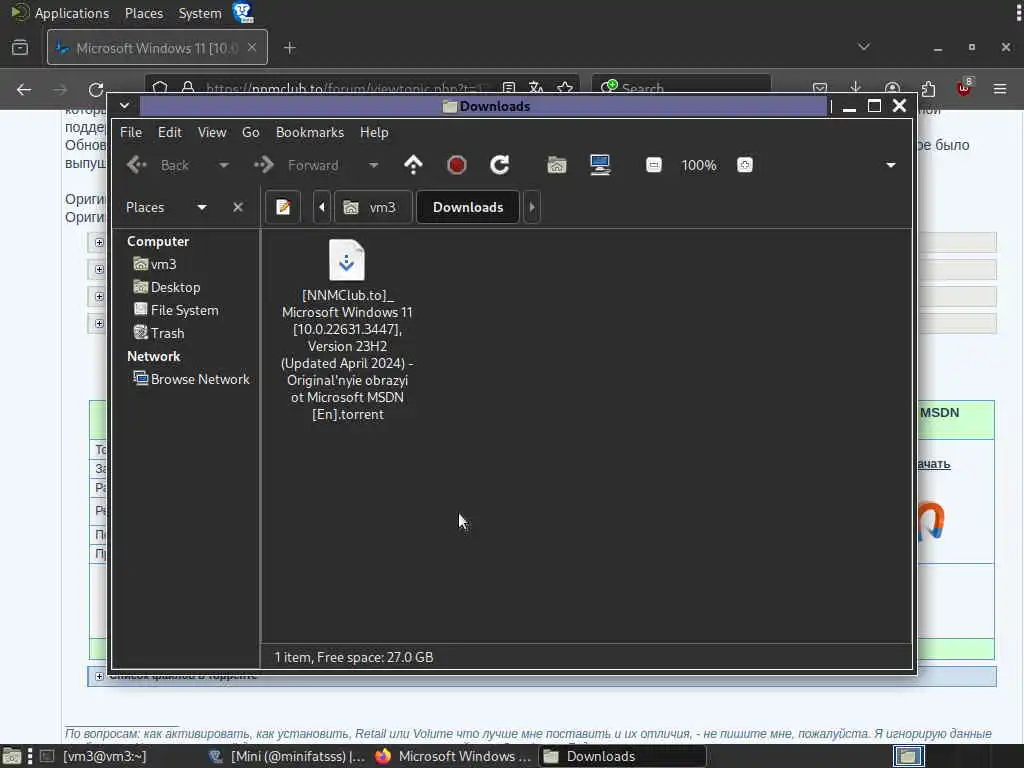Switch to Microsoft Windows Firefox taskbar entry
The image size is (1024, 768).
(x=455, y=756)
